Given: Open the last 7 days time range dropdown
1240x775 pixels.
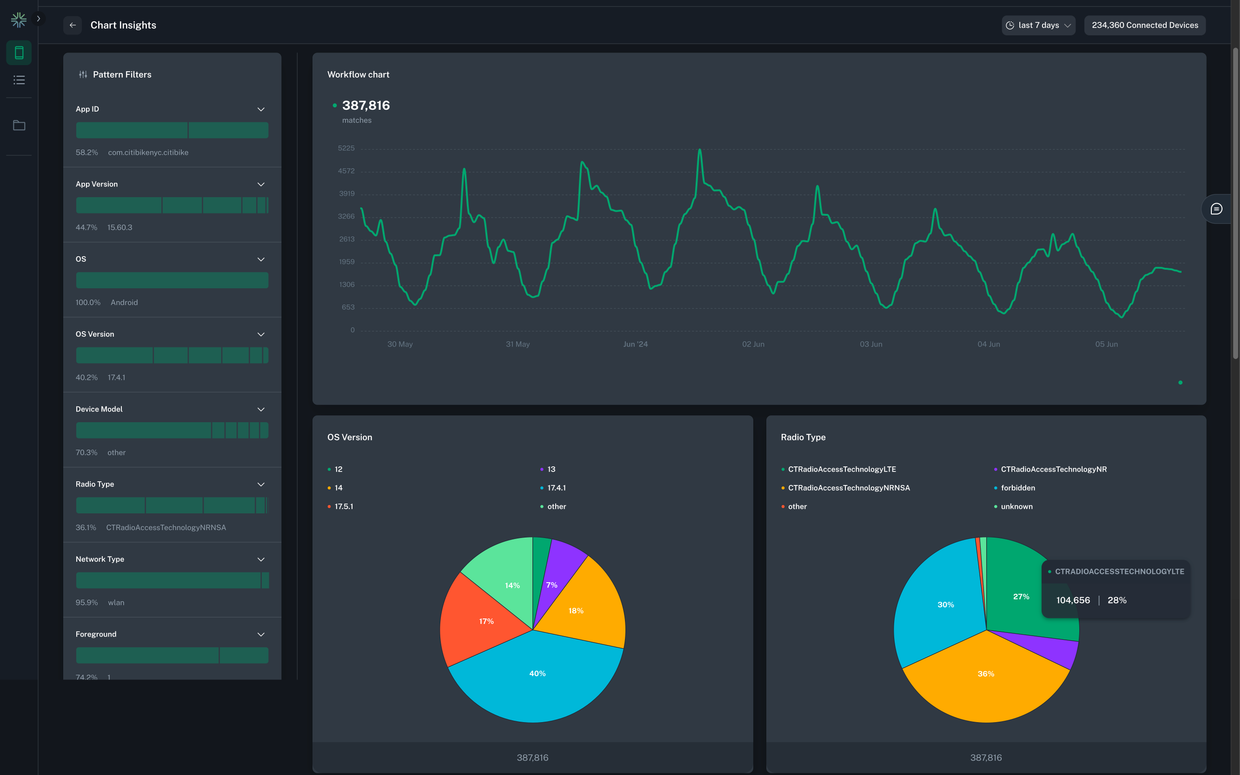Looking at the screenshot, I should [1038, 25].
